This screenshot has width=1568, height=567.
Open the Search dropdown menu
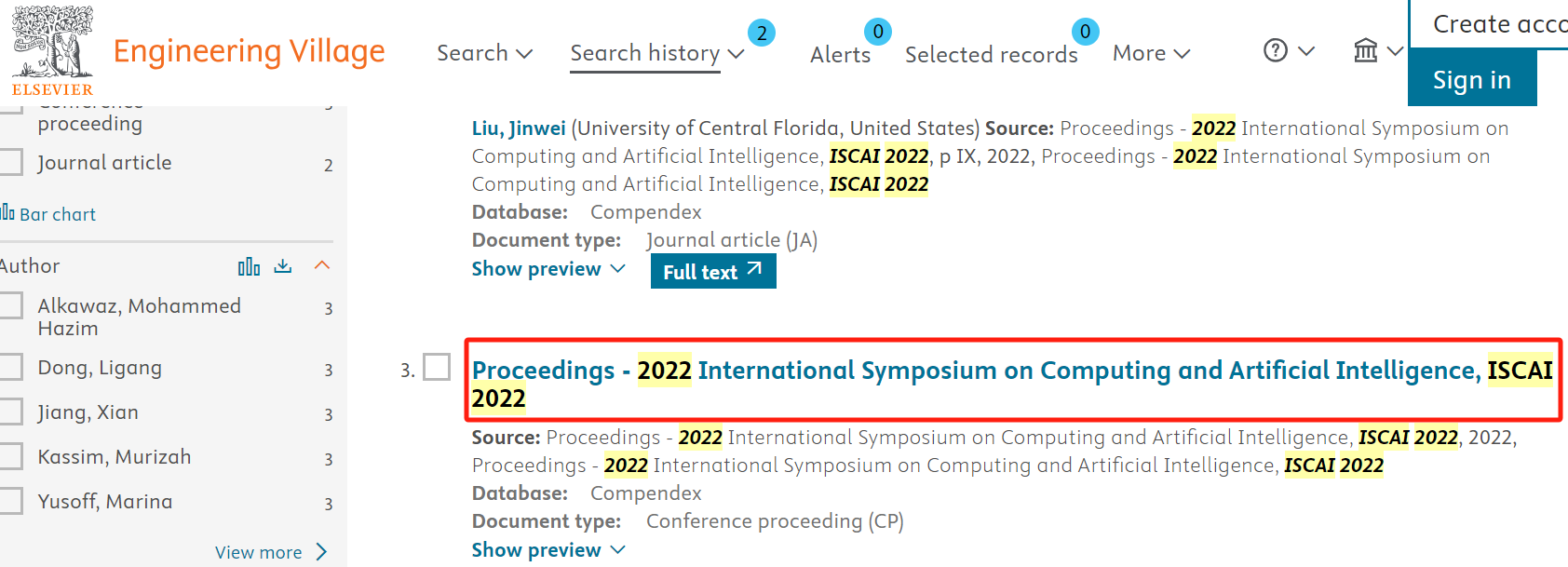click(484, 53)
